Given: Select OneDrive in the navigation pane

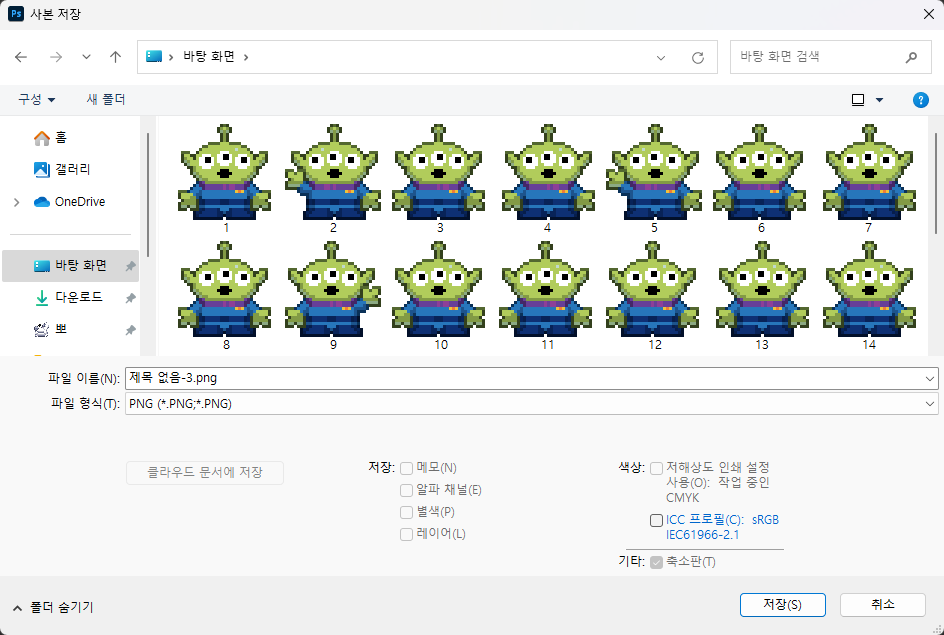Looking at the screenshot, I should pyautogui.click(x=69, y=202).
